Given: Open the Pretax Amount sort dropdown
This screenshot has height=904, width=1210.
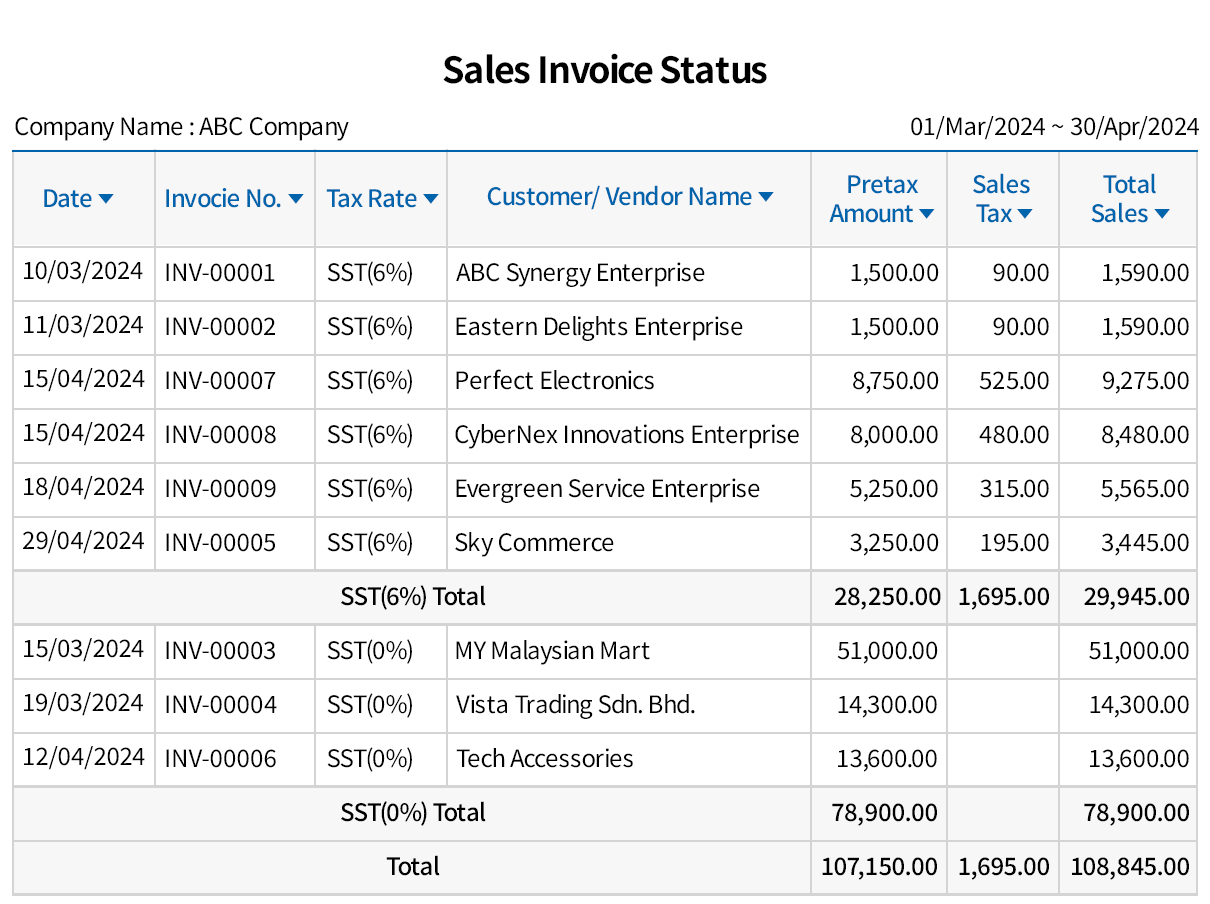Looking at the screenshot, I should pos(925,213).
